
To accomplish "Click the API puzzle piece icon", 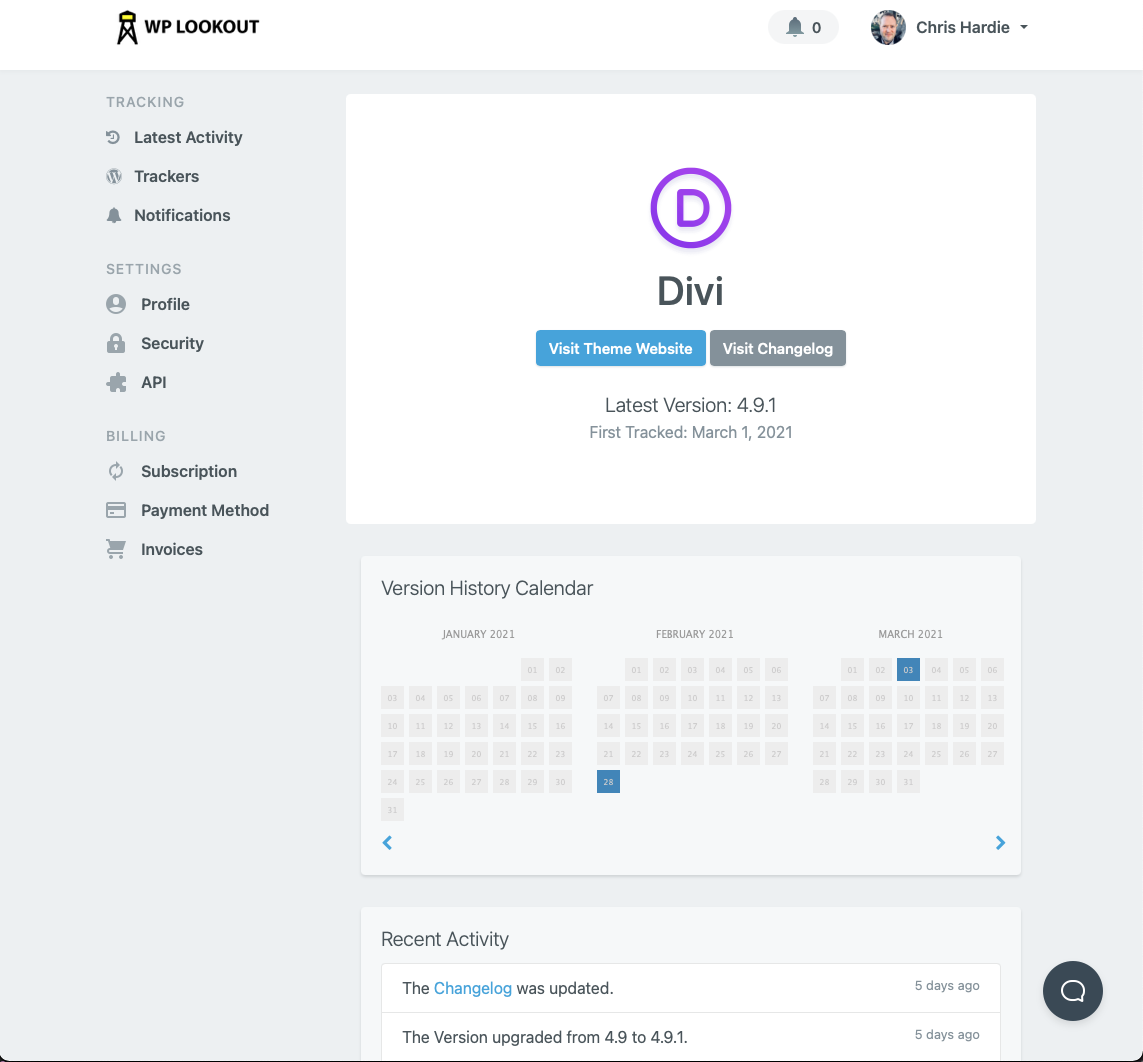I will click(116, 382).
